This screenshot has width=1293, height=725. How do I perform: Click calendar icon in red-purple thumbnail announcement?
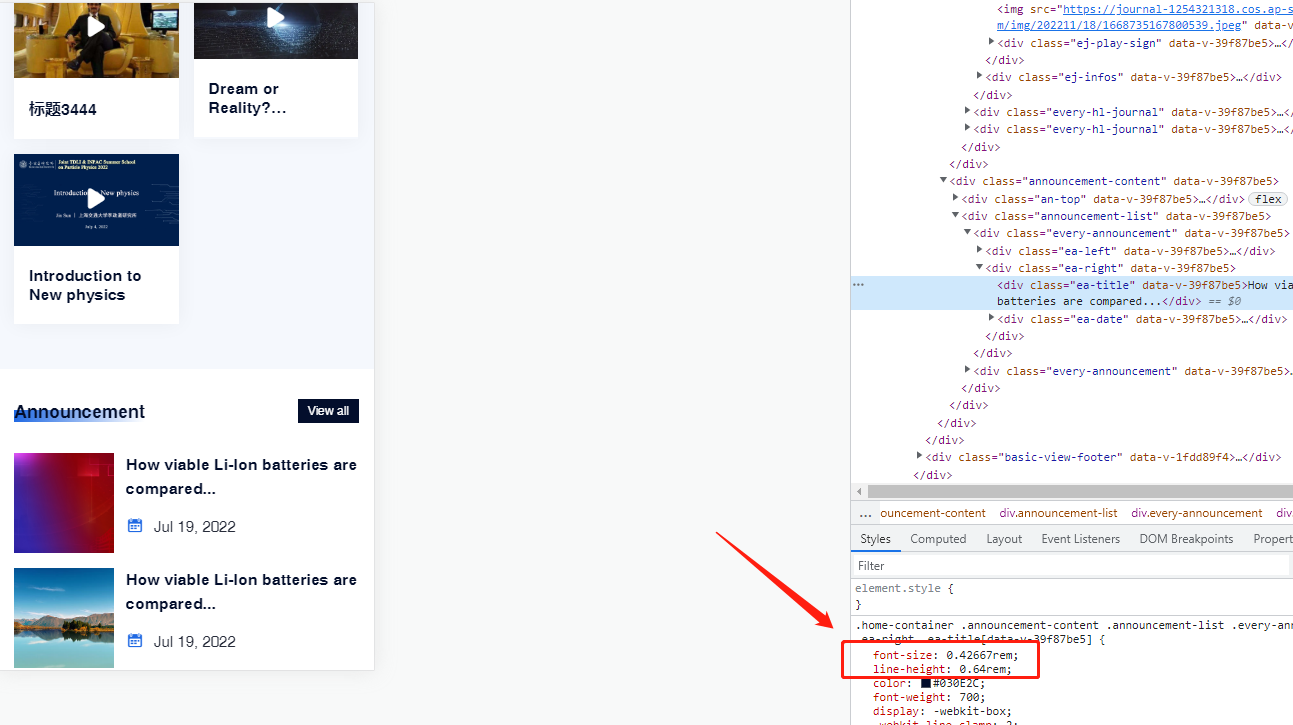point(136,526)
